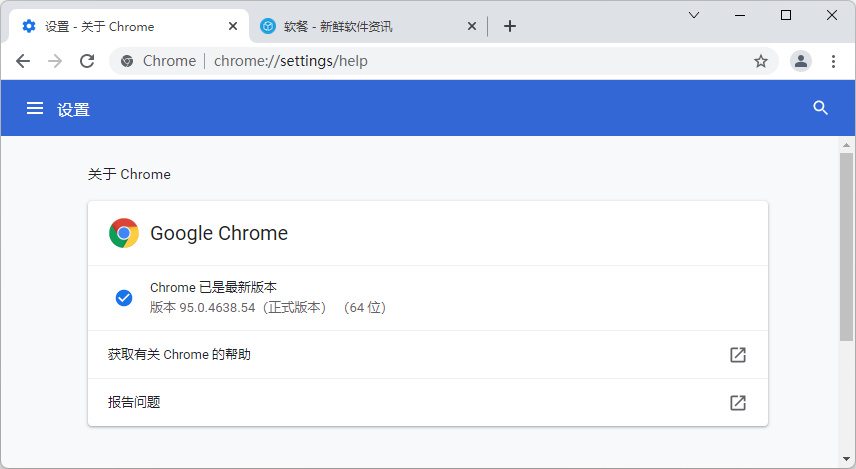Screen dimensions: 856x469
Task: Click the Chrome site info icon in address bar
Action: [x=127, y=61]
